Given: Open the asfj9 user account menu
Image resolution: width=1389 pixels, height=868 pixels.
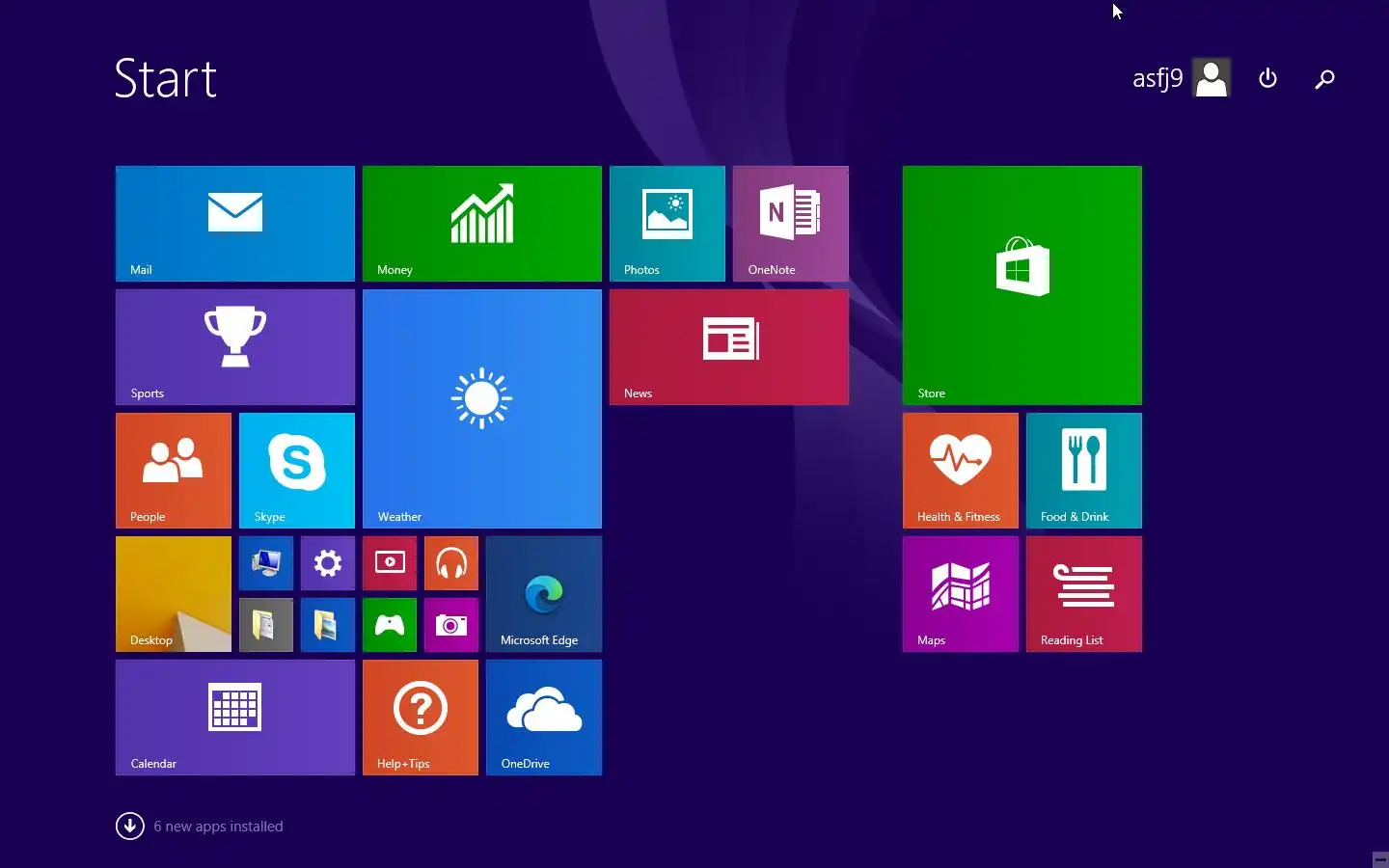Looking at the screenshot, I should (1181, 78).
